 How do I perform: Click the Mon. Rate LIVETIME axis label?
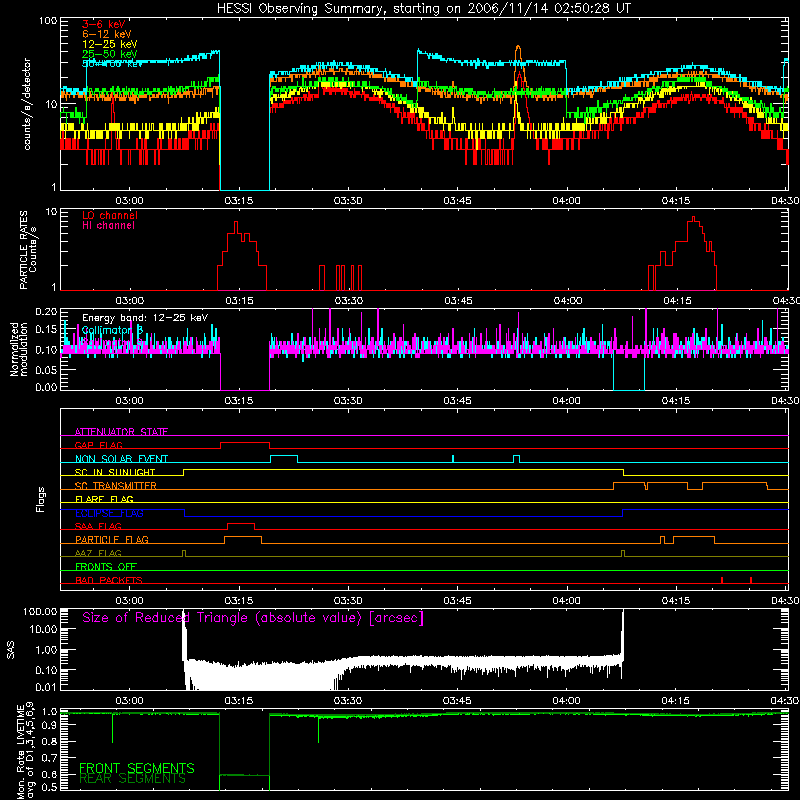(26, 750)
